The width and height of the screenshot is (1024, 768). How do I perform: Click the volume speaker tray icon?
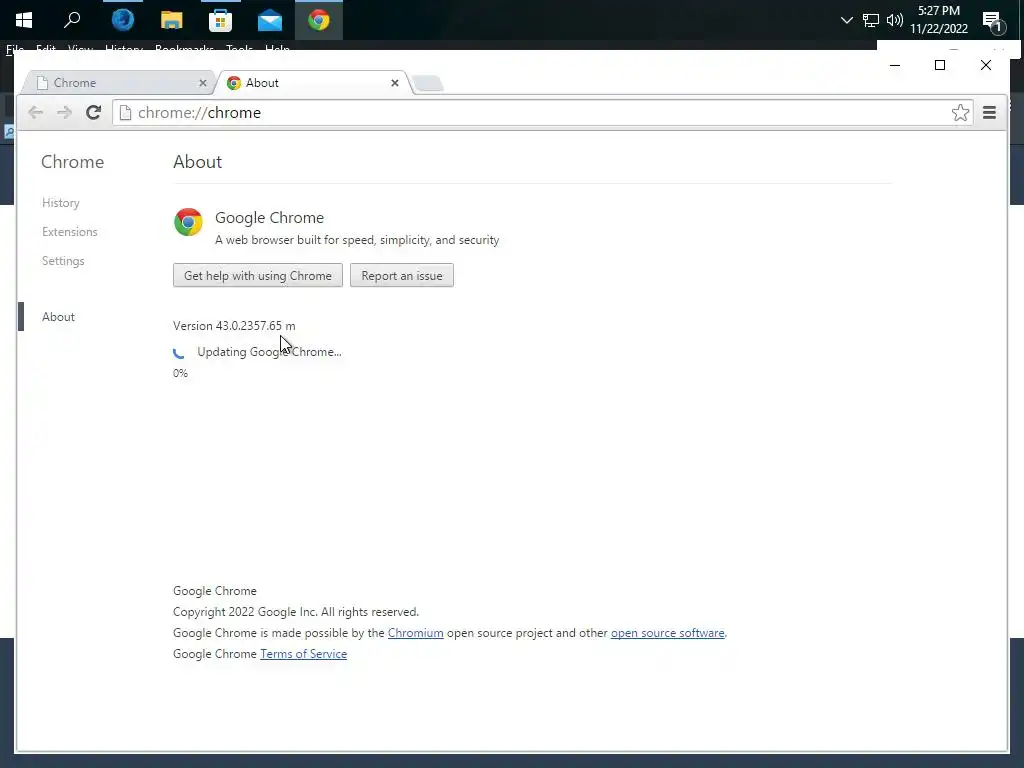(x=895, y=20)
